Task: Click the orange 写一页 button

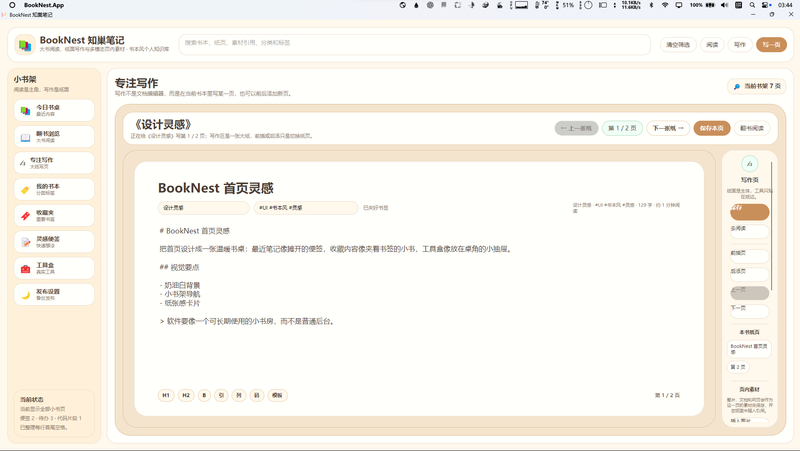Action: [771, 45]
